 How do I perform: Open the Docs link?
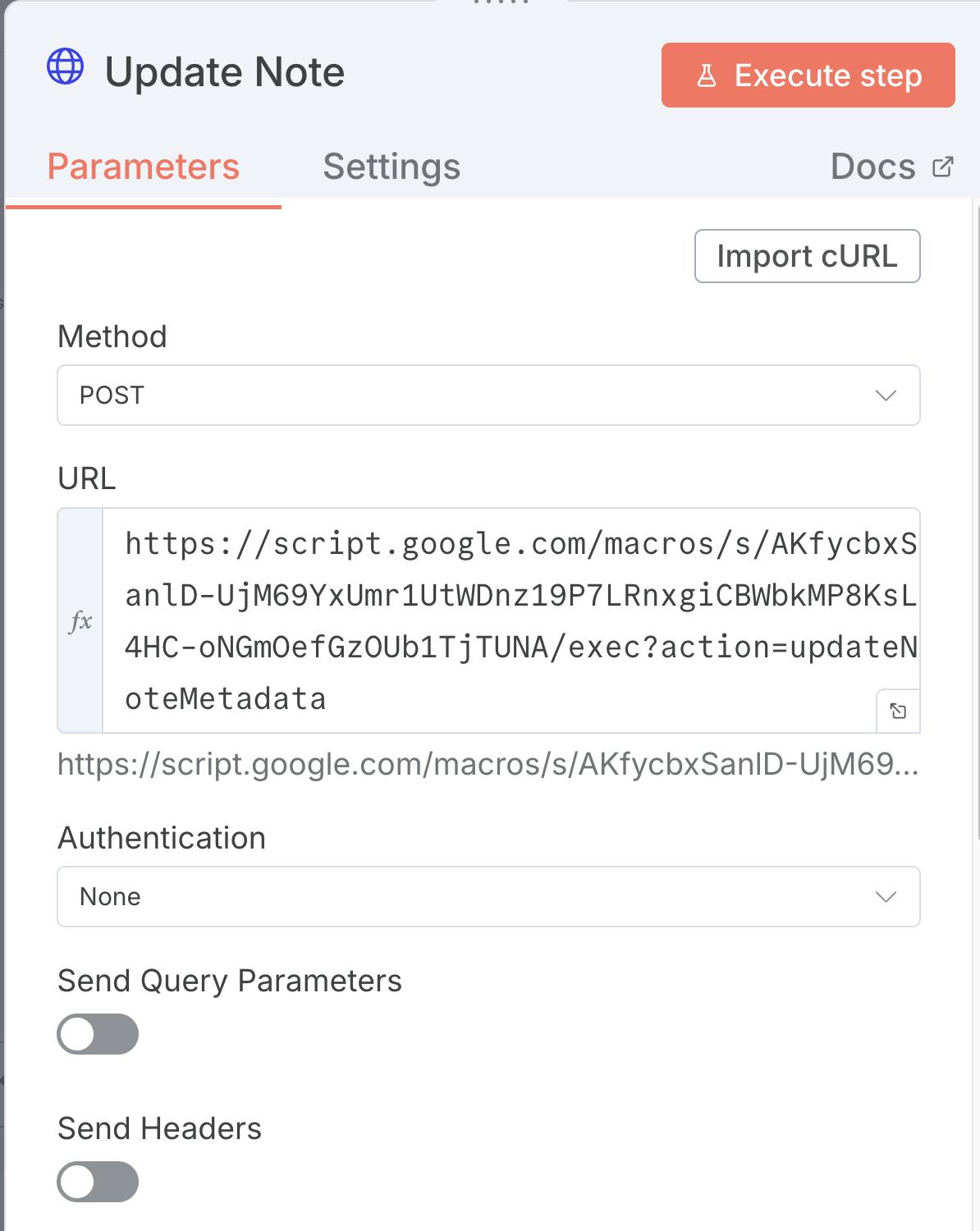tap(873, 167)
